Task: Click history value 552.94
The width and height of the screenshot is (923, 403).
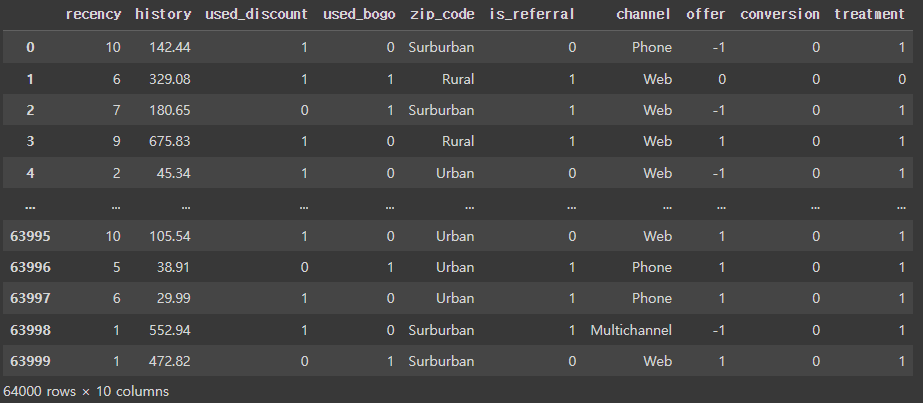Action: (x=169, y=330)
